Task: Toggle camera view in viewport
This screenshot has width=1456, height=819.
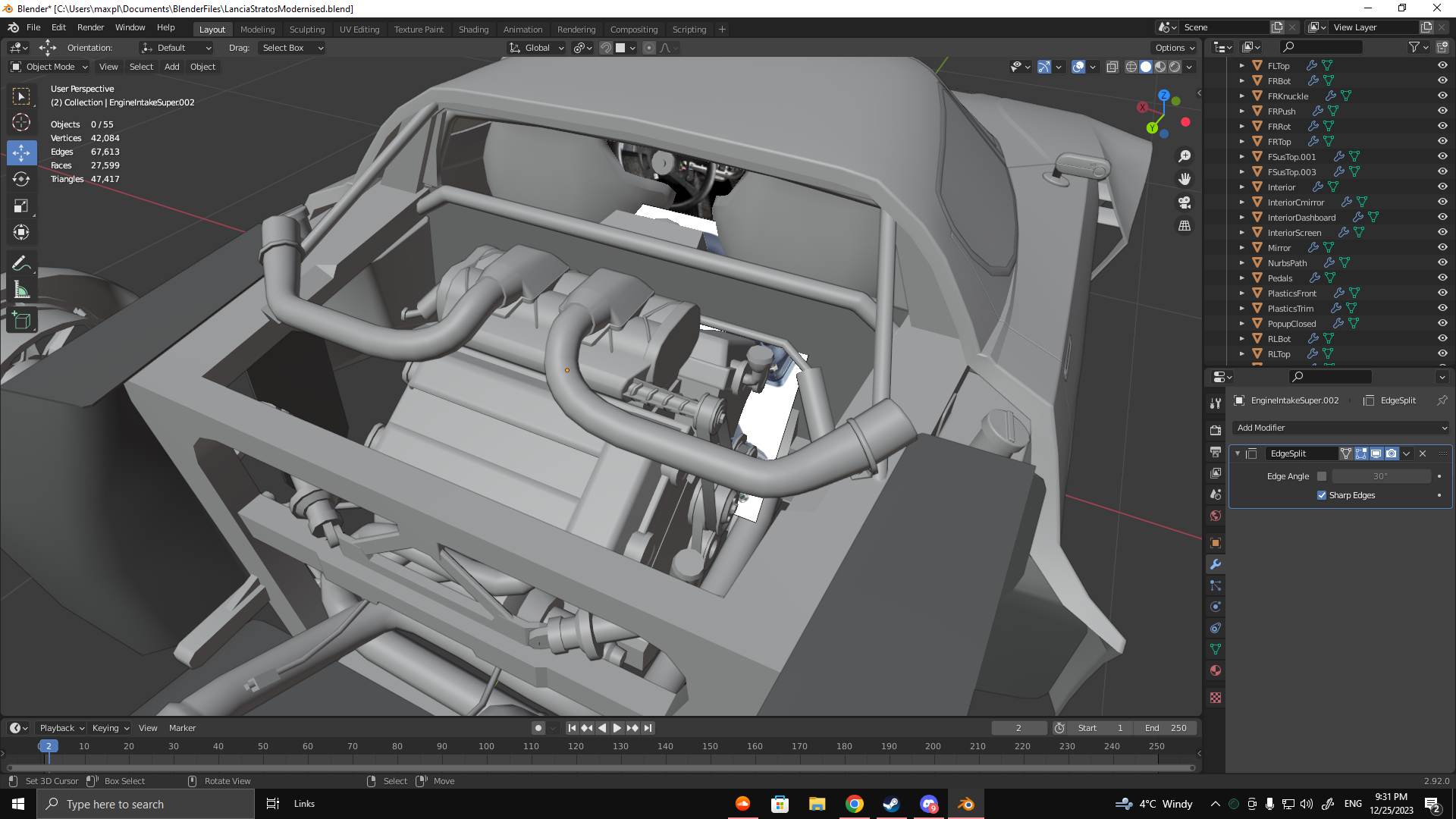Action: coord(1184,202)
